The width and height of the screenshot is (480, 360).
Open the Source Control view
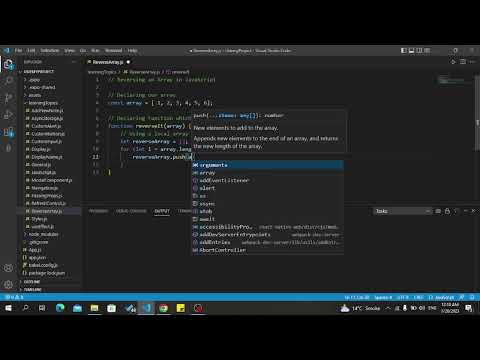[x=9, y=98]
